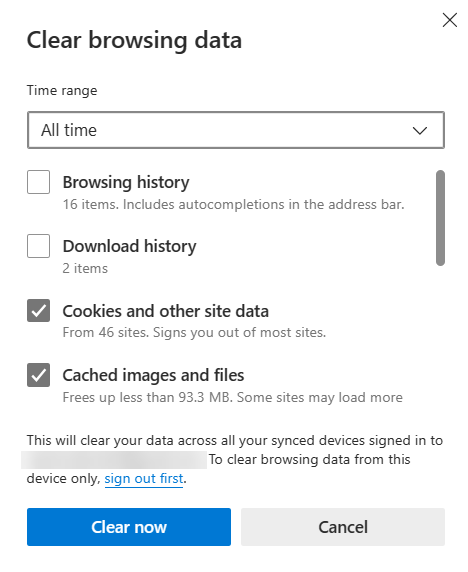
Task: Click the Frees up less than 93.3 MB text
Action: [233, 397]
